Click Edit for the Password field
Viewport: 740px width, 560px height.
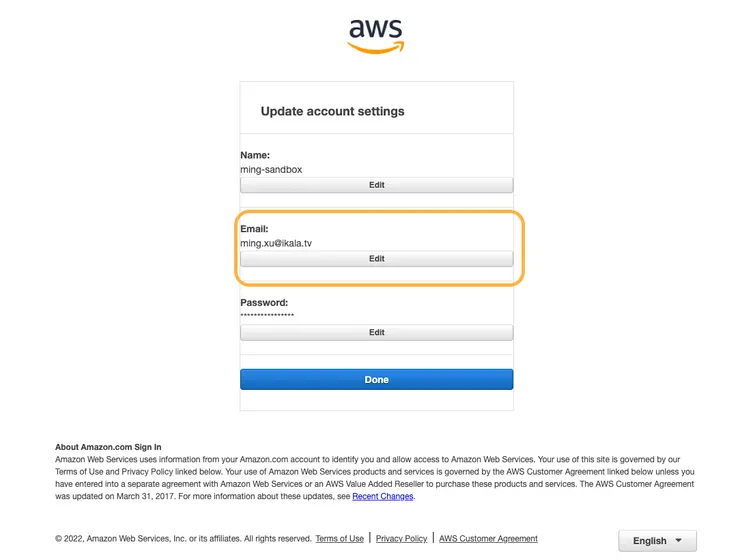point(376,333)
